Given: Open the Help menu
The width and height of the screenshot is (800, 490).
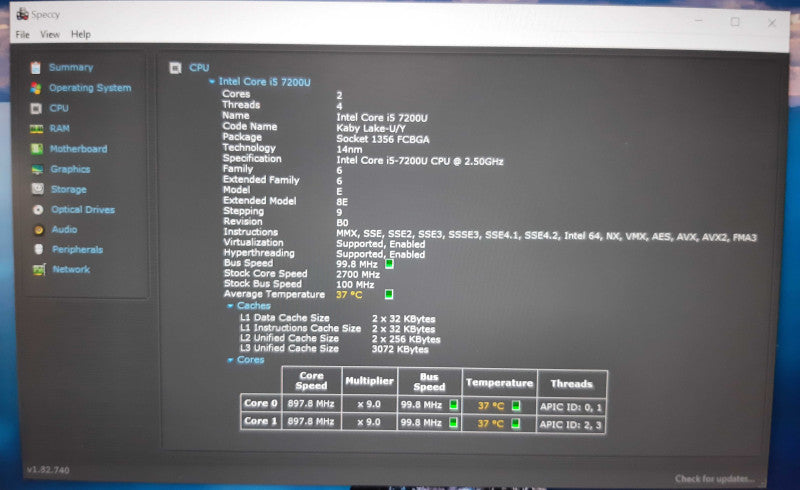Looking at the screenshot, I should pyautogui.click(x=81, y=34).
